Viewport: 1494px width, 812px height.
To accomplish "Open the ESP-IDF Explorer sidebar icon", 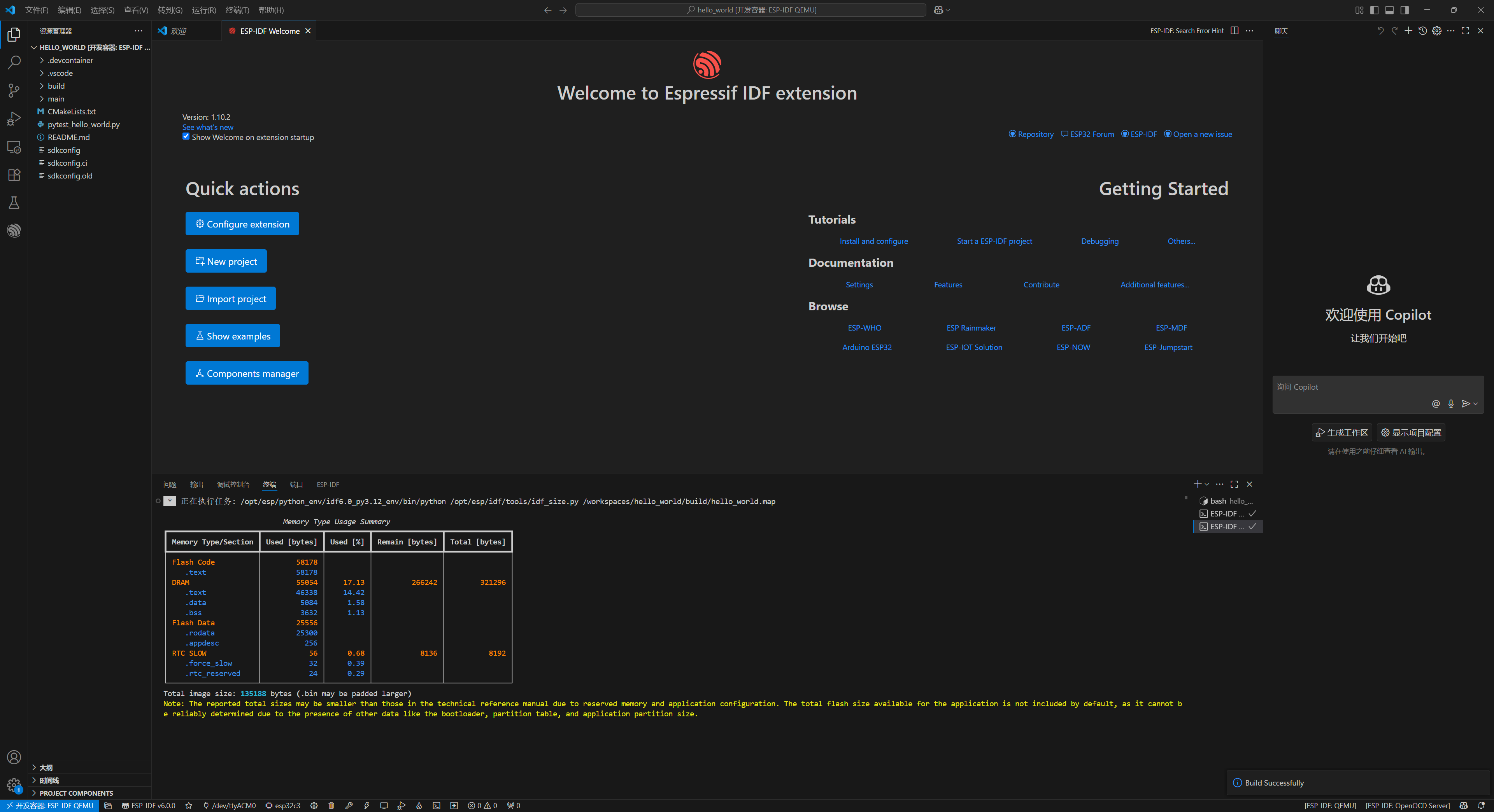I will (14, 231).
